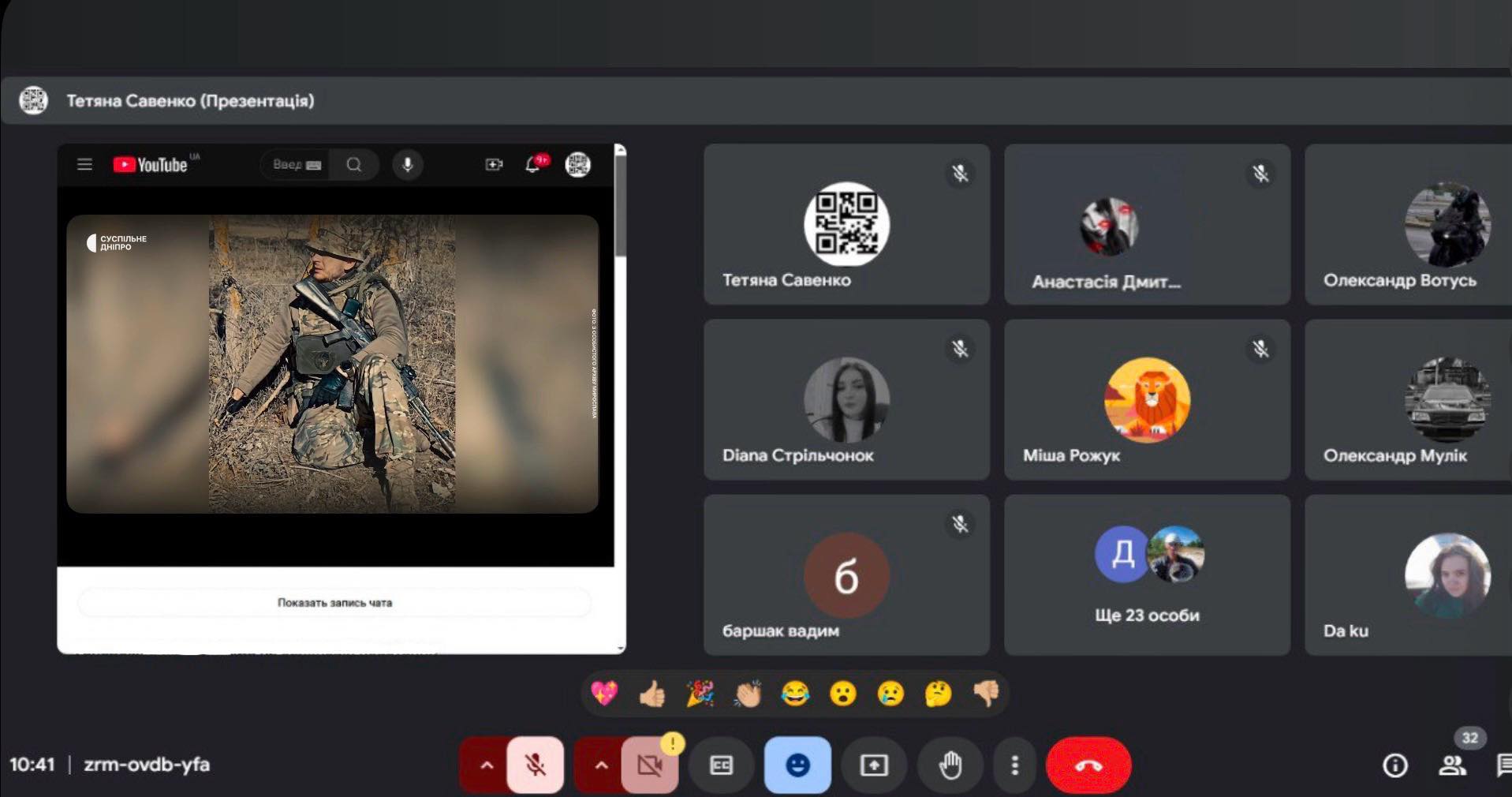Send the thumbs up reaction

(x=652, y=694)
